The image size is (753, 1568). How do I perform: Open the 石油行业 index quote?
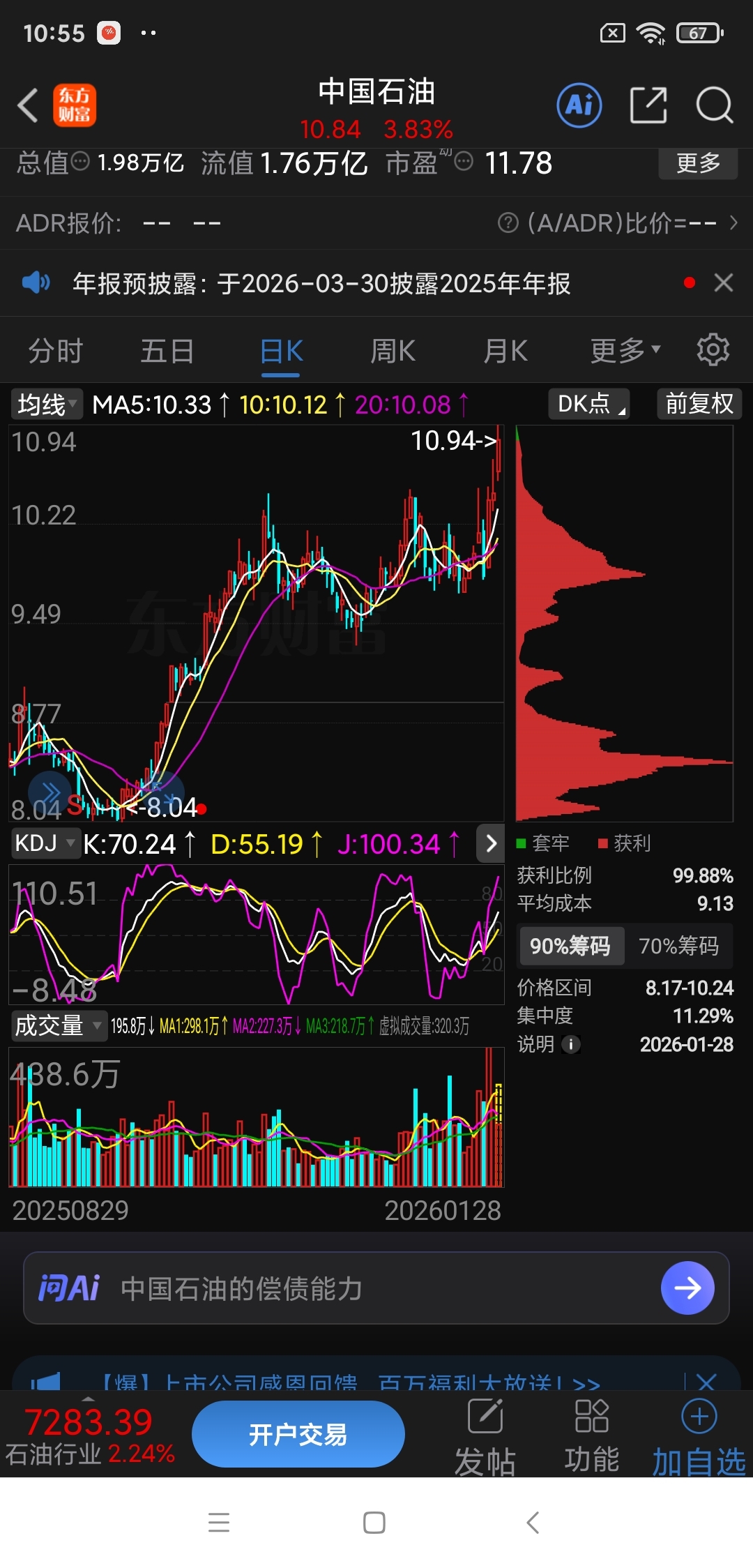coord(89,1435)
